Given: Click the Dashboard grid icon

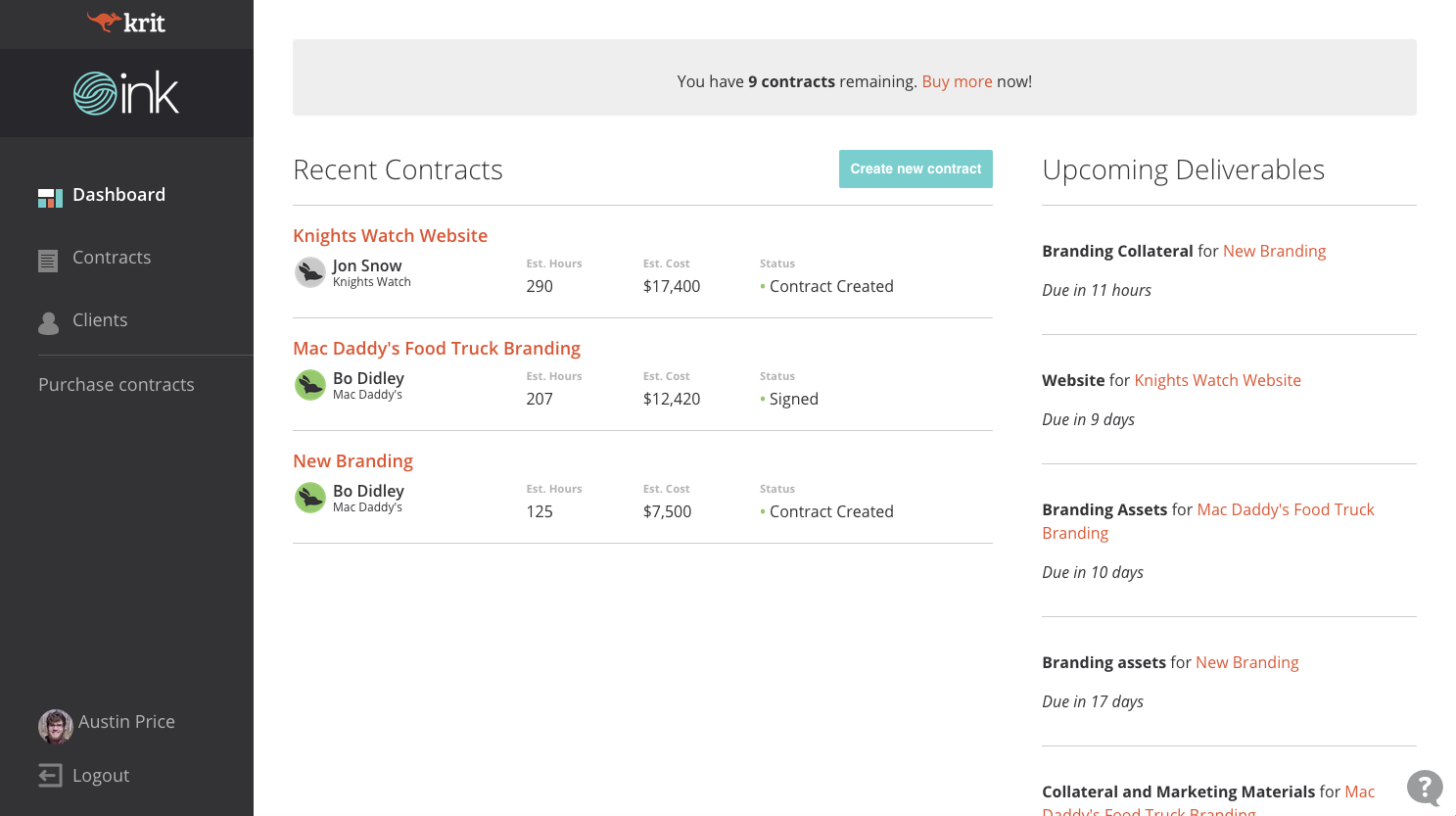Looking at the screenshot, I should 50,198.
